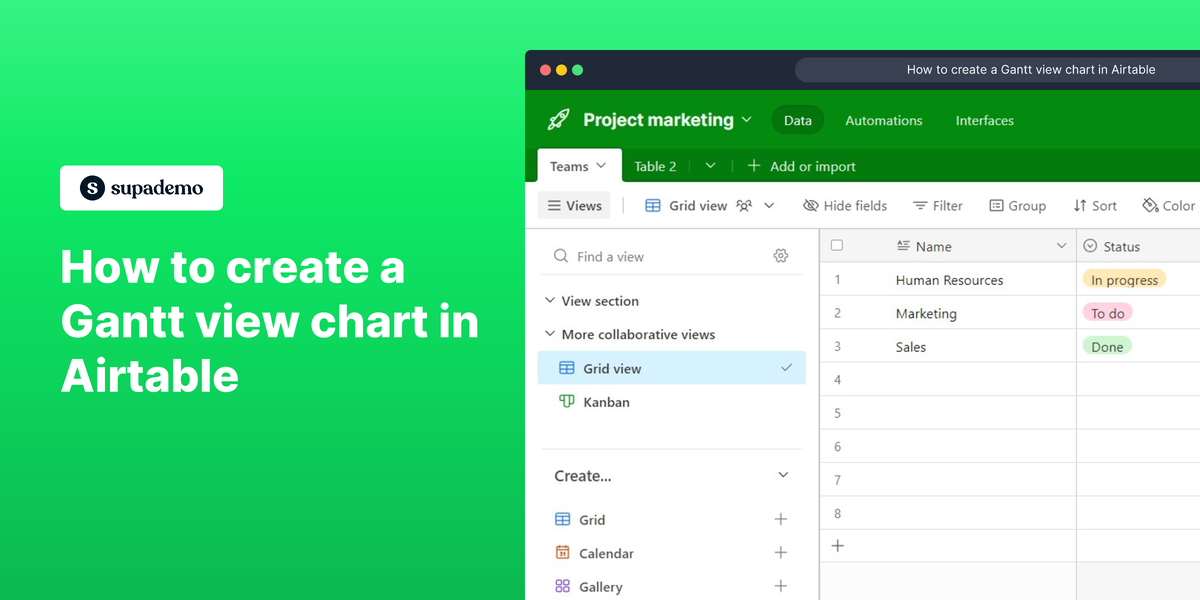Screen dimensions: 1200x600
Task: Click the supademo logo
Action: [141, 188]
